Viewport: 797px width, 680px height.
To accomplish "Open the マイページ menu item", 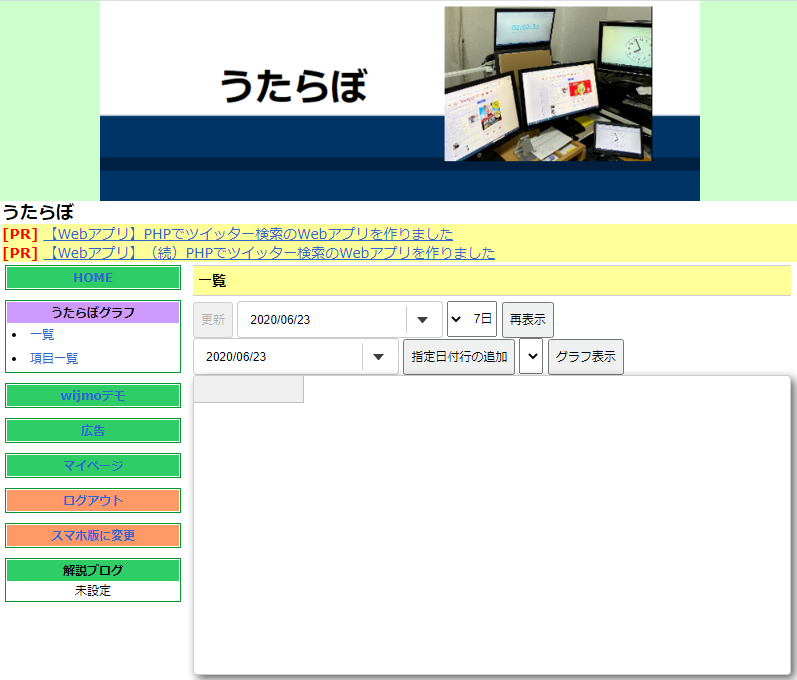I will pyautogui.click(x=93, y=466).
